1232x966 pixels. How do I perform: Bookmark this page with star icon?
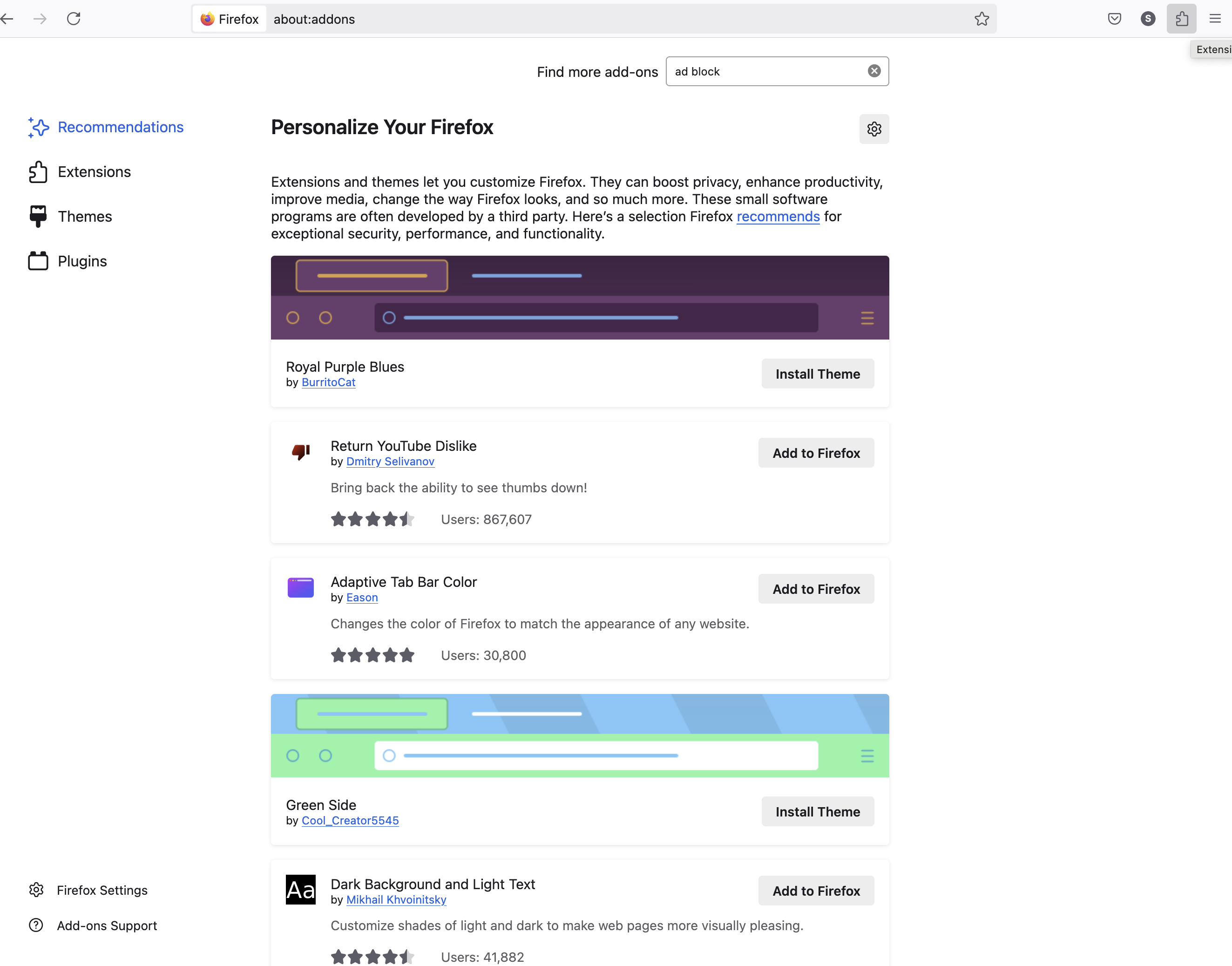pyautogui.click(x=982, y=19)
